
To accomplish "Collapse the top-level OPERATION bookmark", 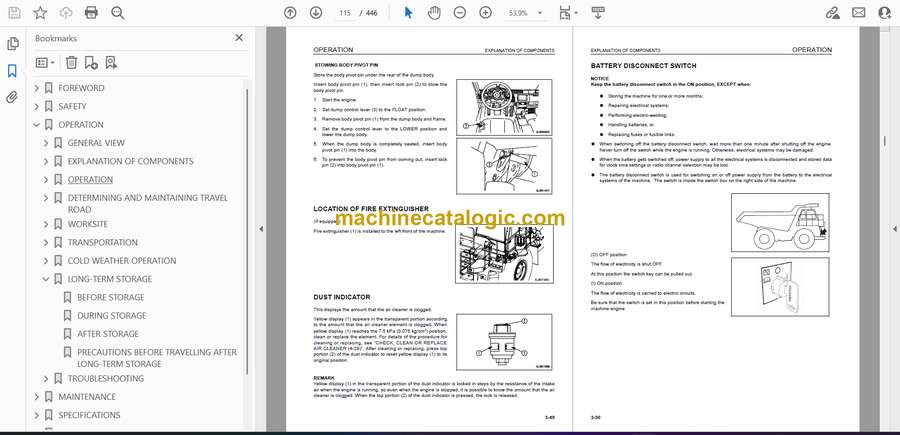I will [37, 125].
